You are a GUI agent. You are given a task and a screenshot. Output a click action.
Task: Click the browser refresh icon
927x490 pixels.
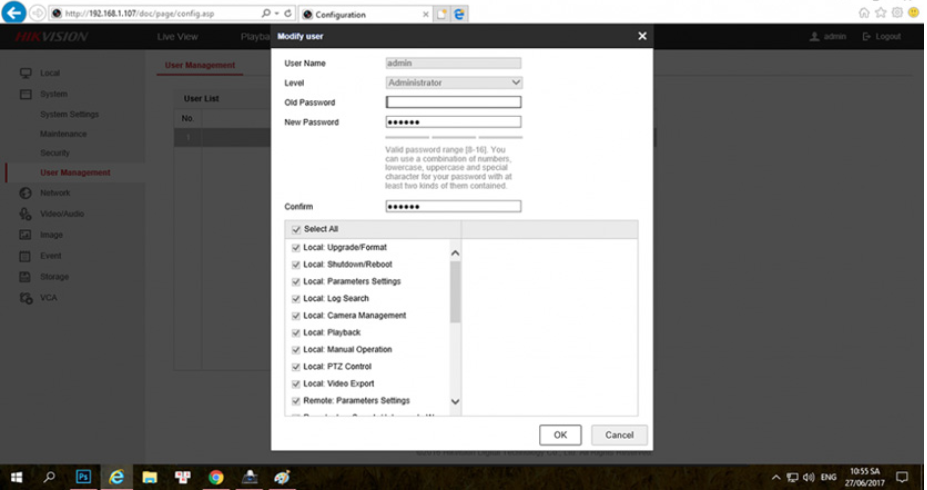[288, 13]
